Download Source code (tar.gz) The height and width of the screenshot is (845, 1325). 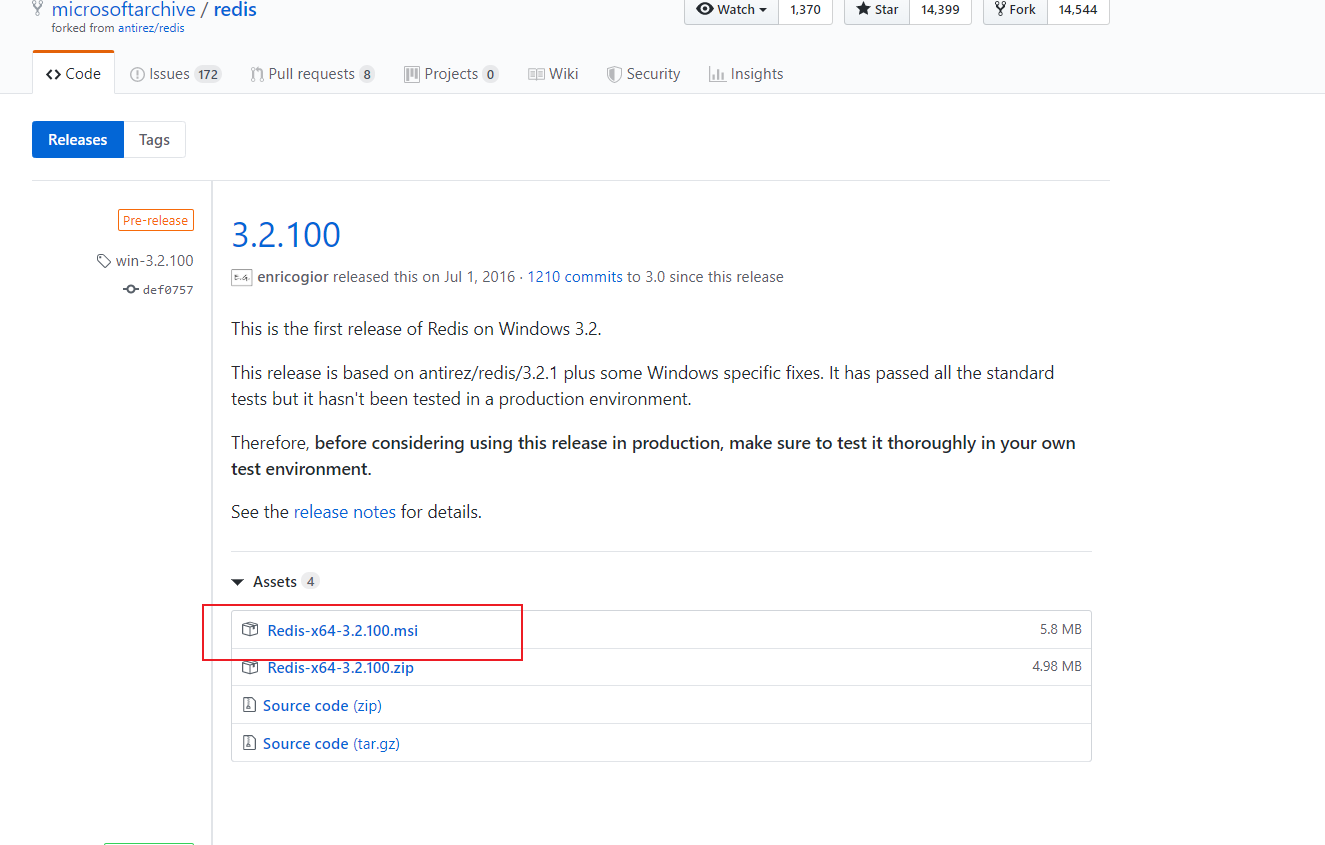click(331, 744)
